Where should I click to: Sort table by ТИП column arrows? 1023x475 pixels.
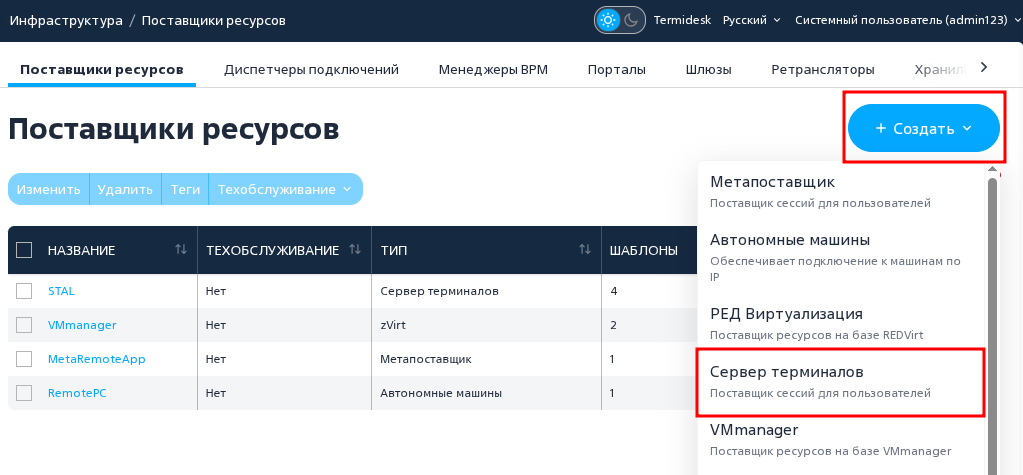pyautogui.click(x=585, y=249)
